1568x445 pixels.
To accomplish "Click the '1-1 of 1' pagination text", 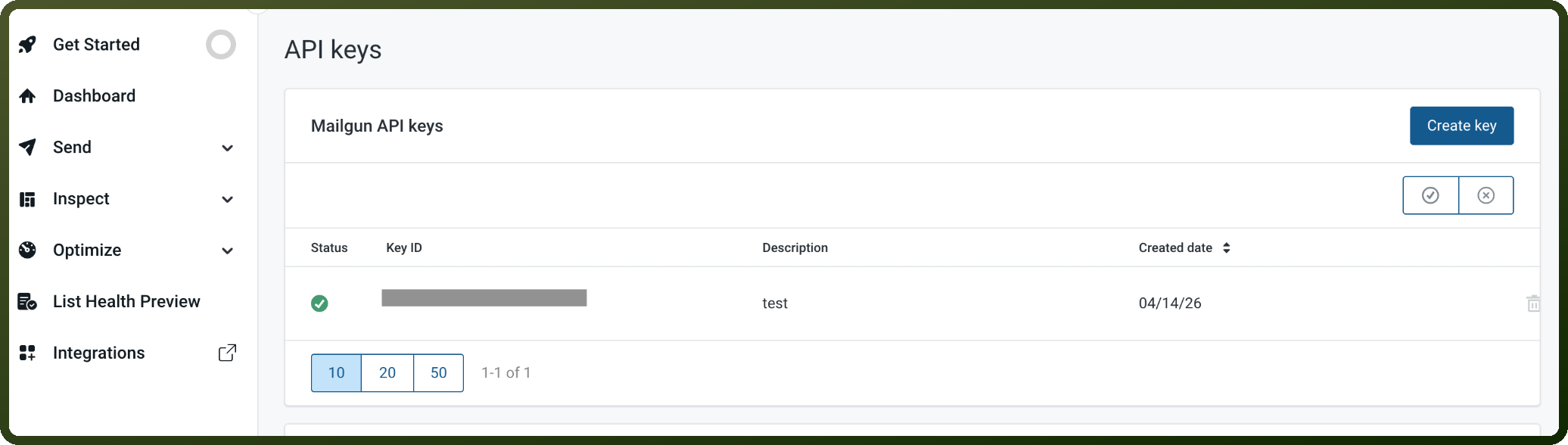I will click(506, 372).
